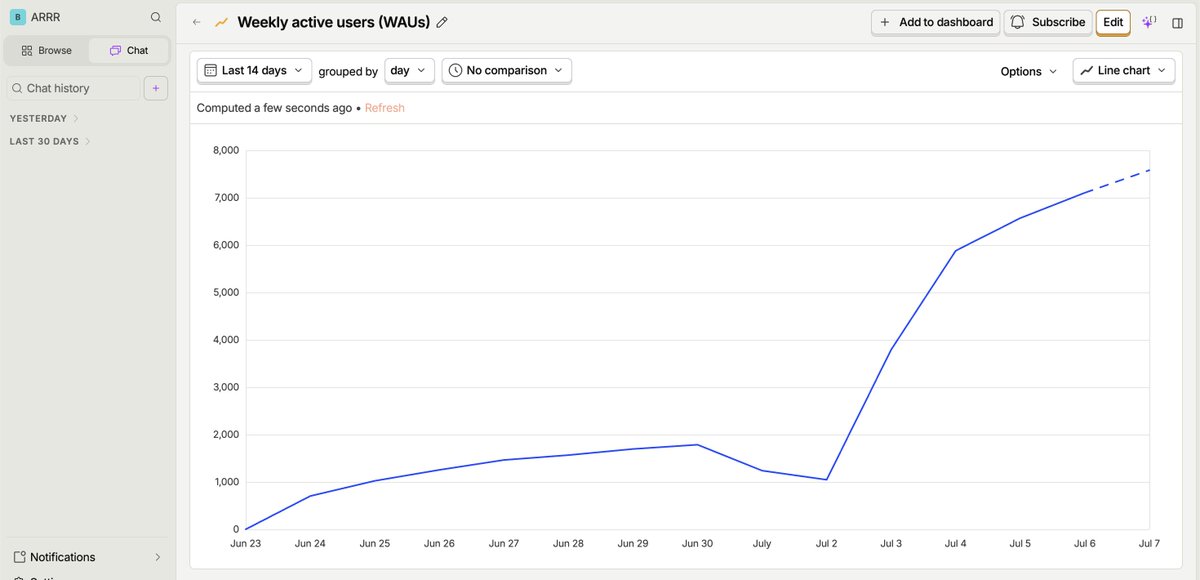Subscribe to this insight

click(x=1047, y=22)
